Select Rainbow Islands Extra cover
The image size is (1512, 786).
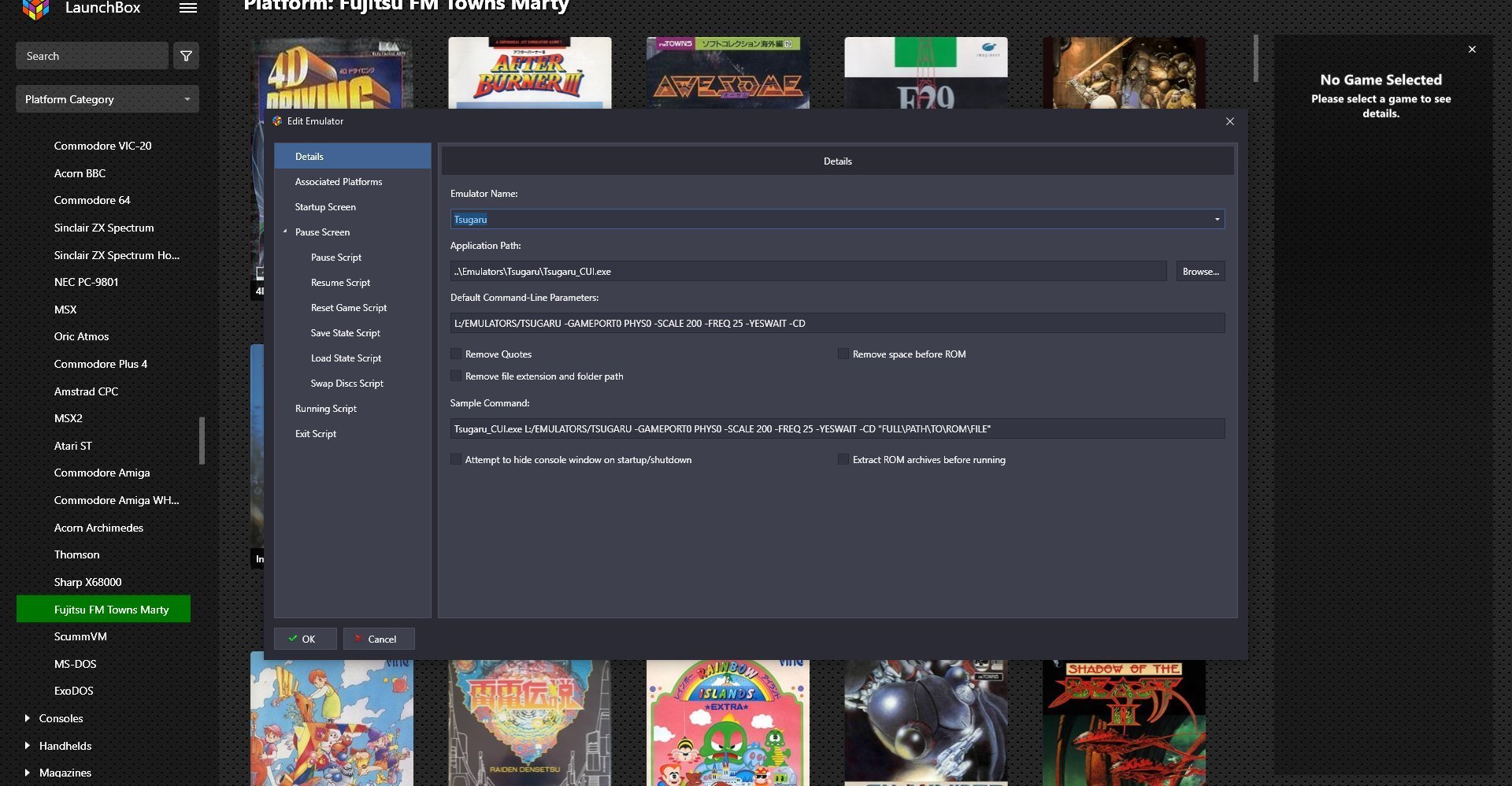click(728, 722)
